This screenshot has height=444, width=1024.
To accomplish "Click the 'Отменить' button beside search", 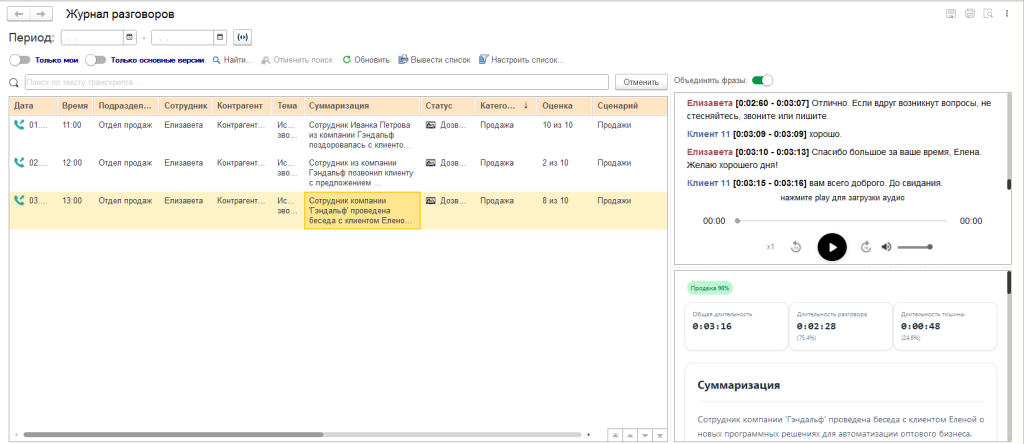I will coord(641,82).
